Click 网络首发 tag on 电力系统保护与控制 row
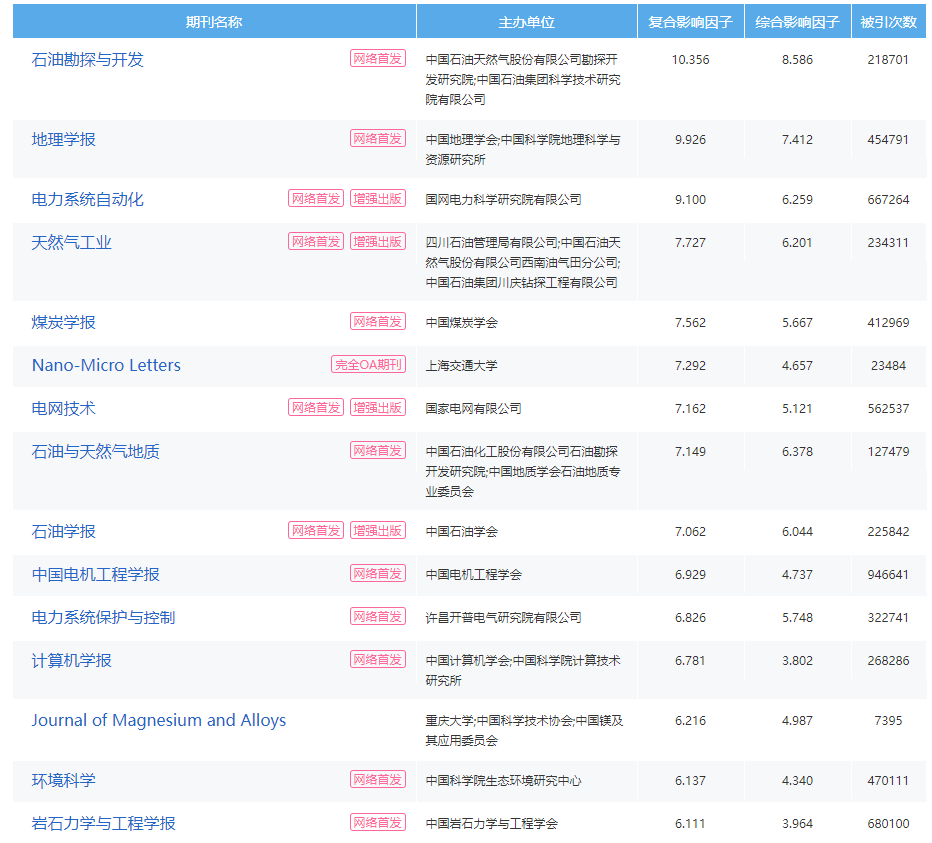The height and width of the screenshot is (843, 932). [378, 616]
